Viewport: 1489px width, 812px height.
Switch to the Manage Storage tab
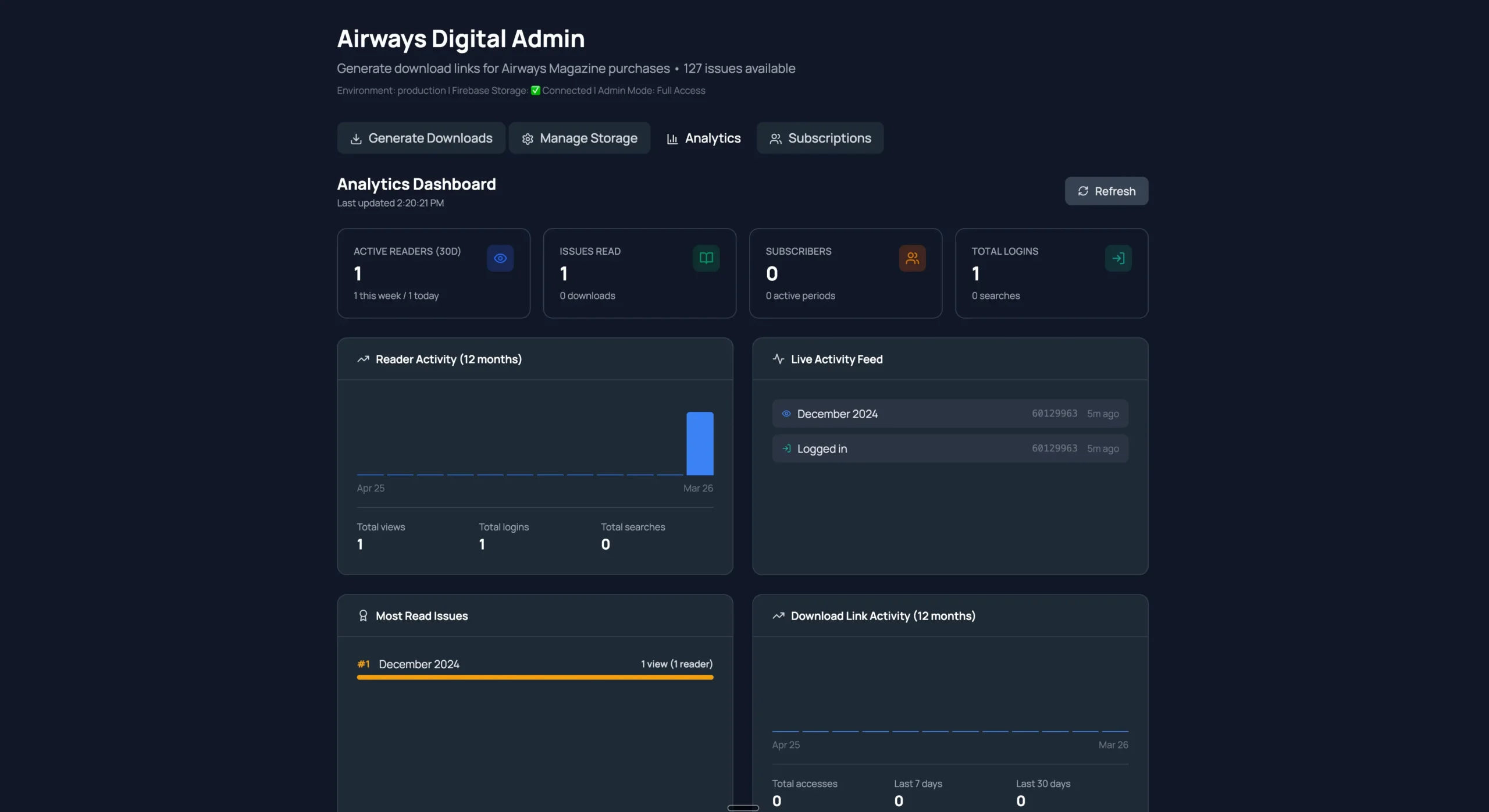tap(579, 138)
